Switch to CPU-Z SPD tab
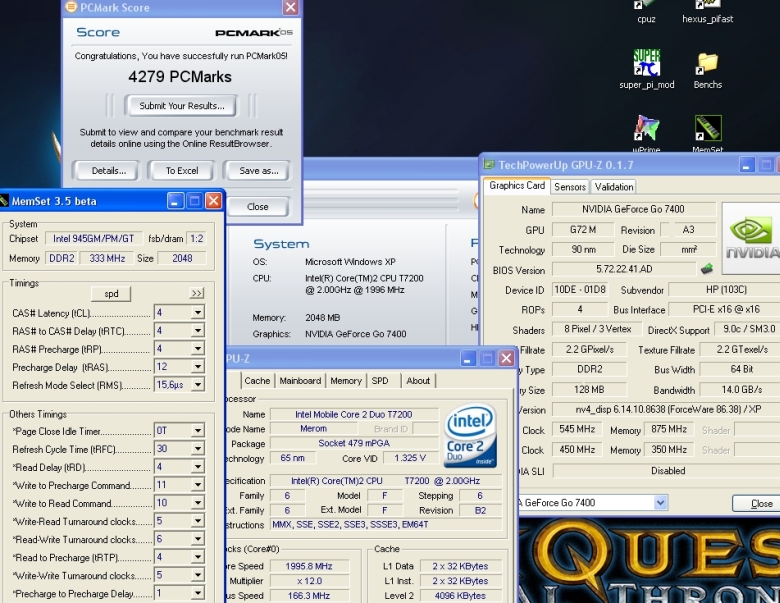The image size is (780, 603). [380, 381]
